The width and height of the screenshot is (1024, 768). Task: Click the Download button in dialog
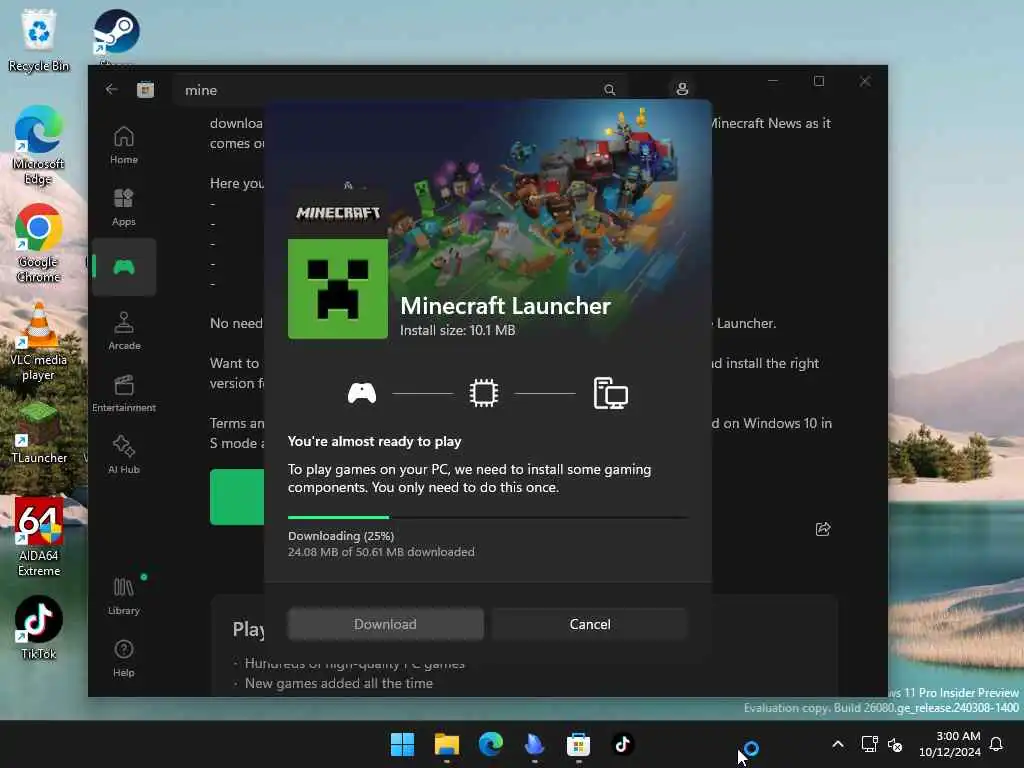point(385,624)
